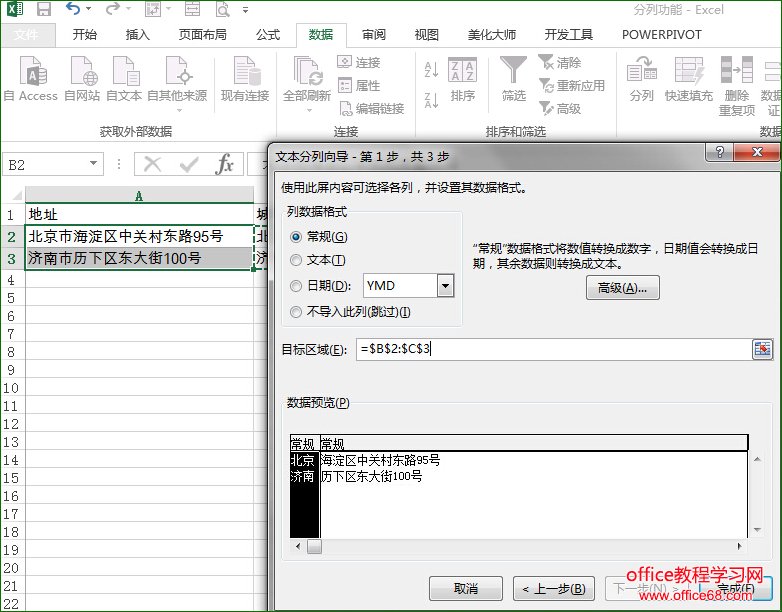Click the data preview horizontal scrollbar

[520, 547]
